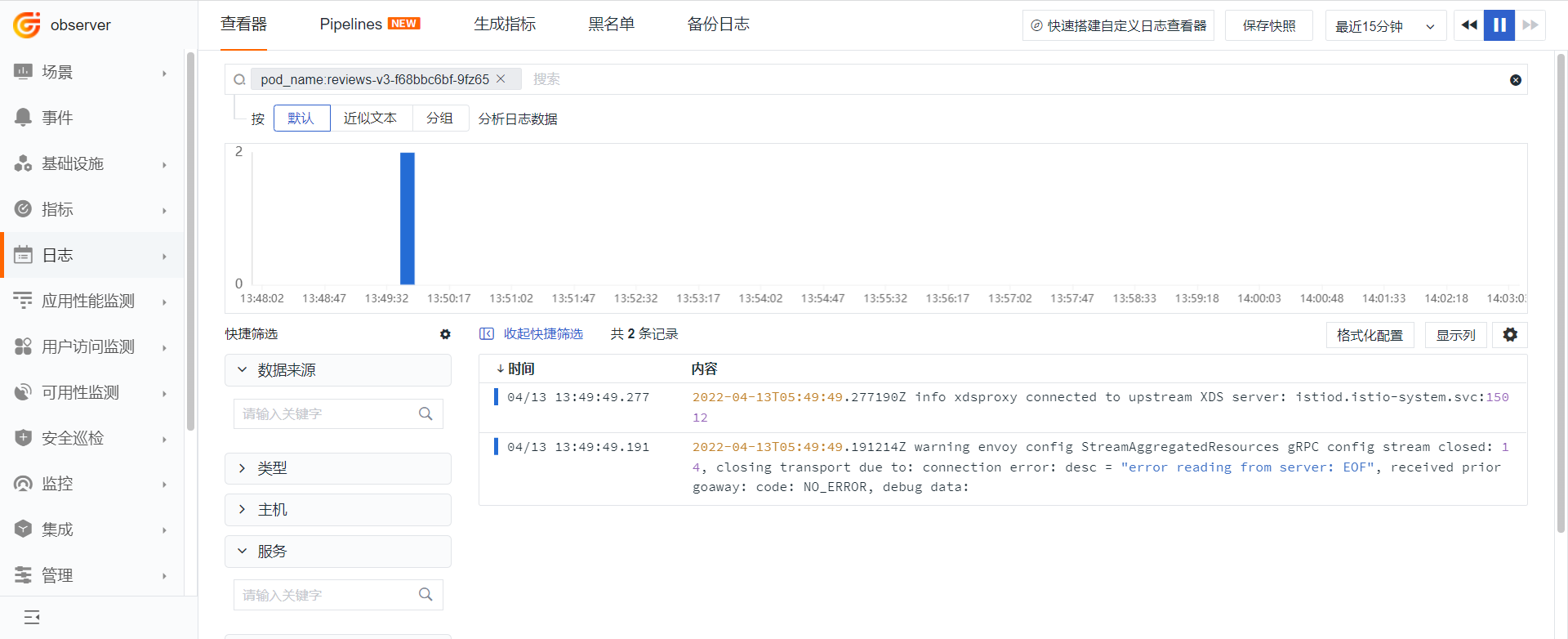Open 安全巡检 shield icon

click(x=23, y=438)
